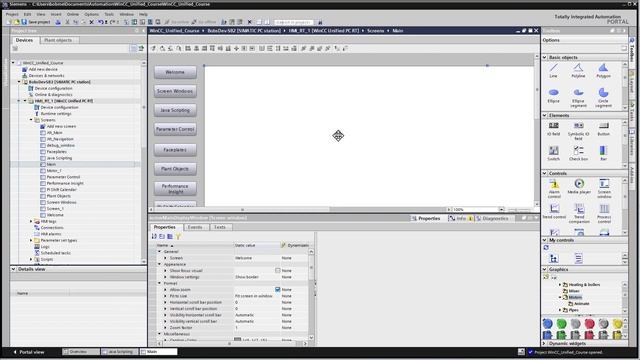Click the Fit to size value cell

pyautogui.click(x=256, y=296)
